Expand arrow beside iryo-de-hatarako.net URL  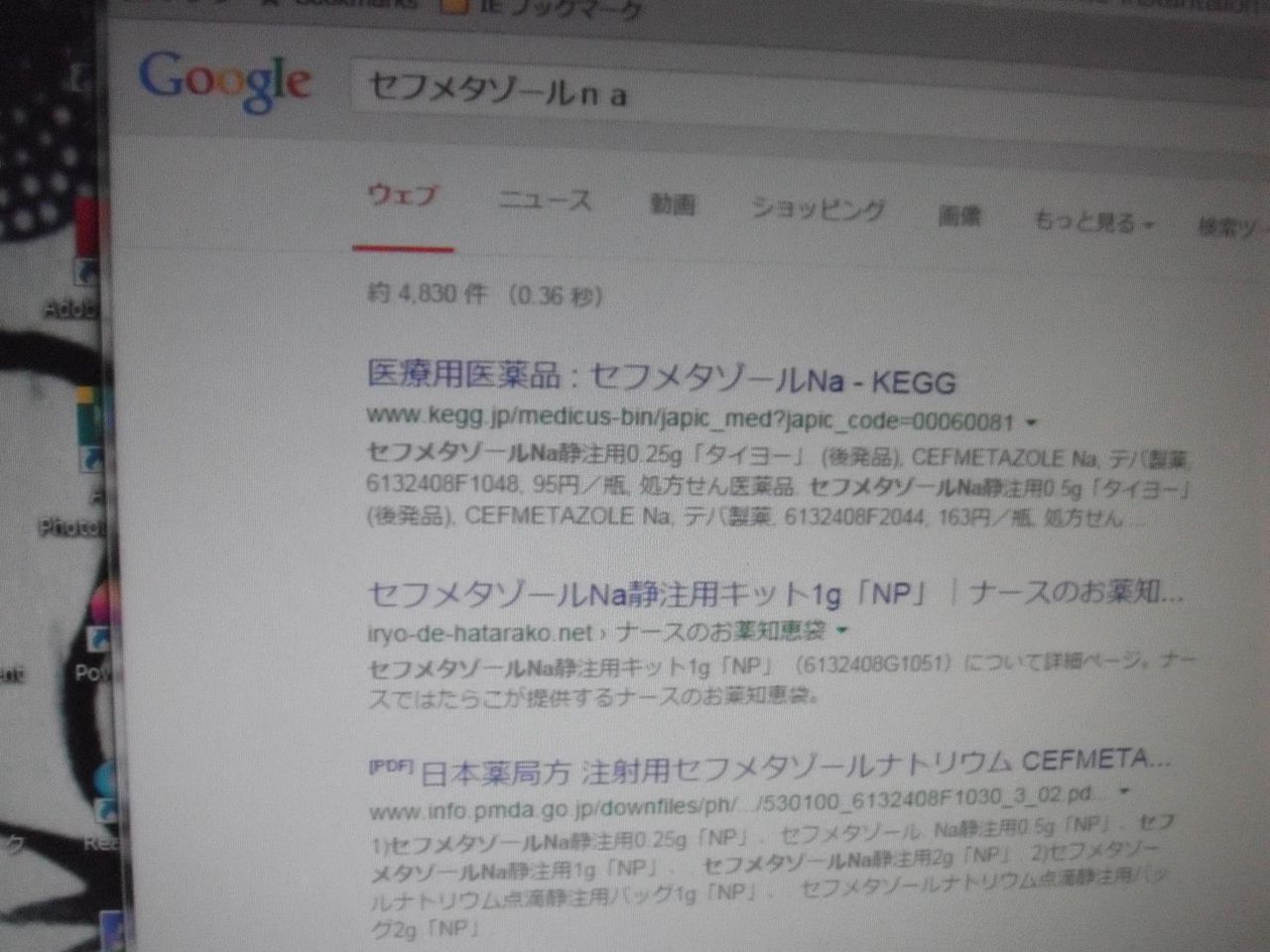(x=842, y=630)
